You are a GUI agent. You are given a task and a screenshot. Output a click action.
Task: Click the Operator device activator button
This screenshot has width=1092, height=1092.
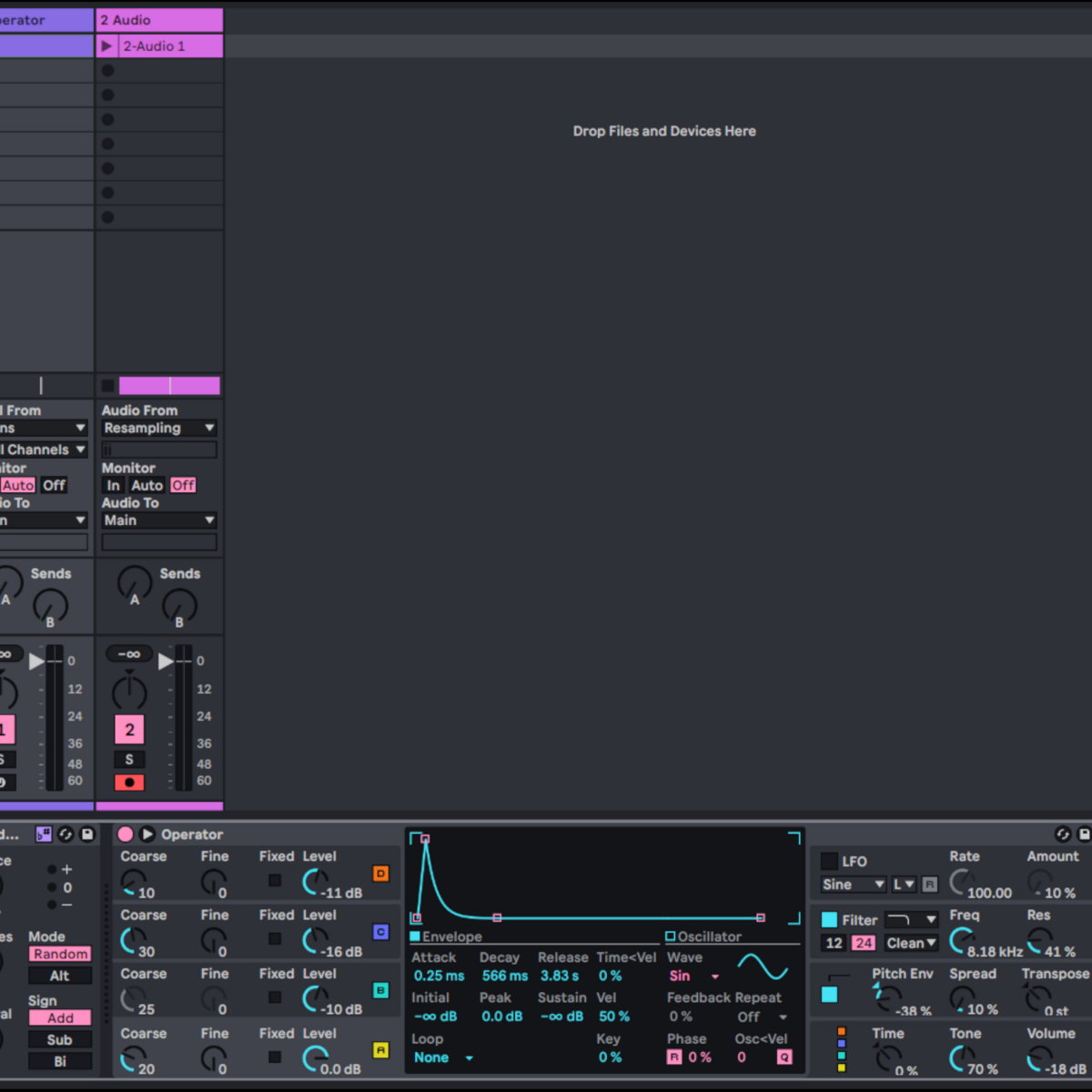(x=126, y=834)
